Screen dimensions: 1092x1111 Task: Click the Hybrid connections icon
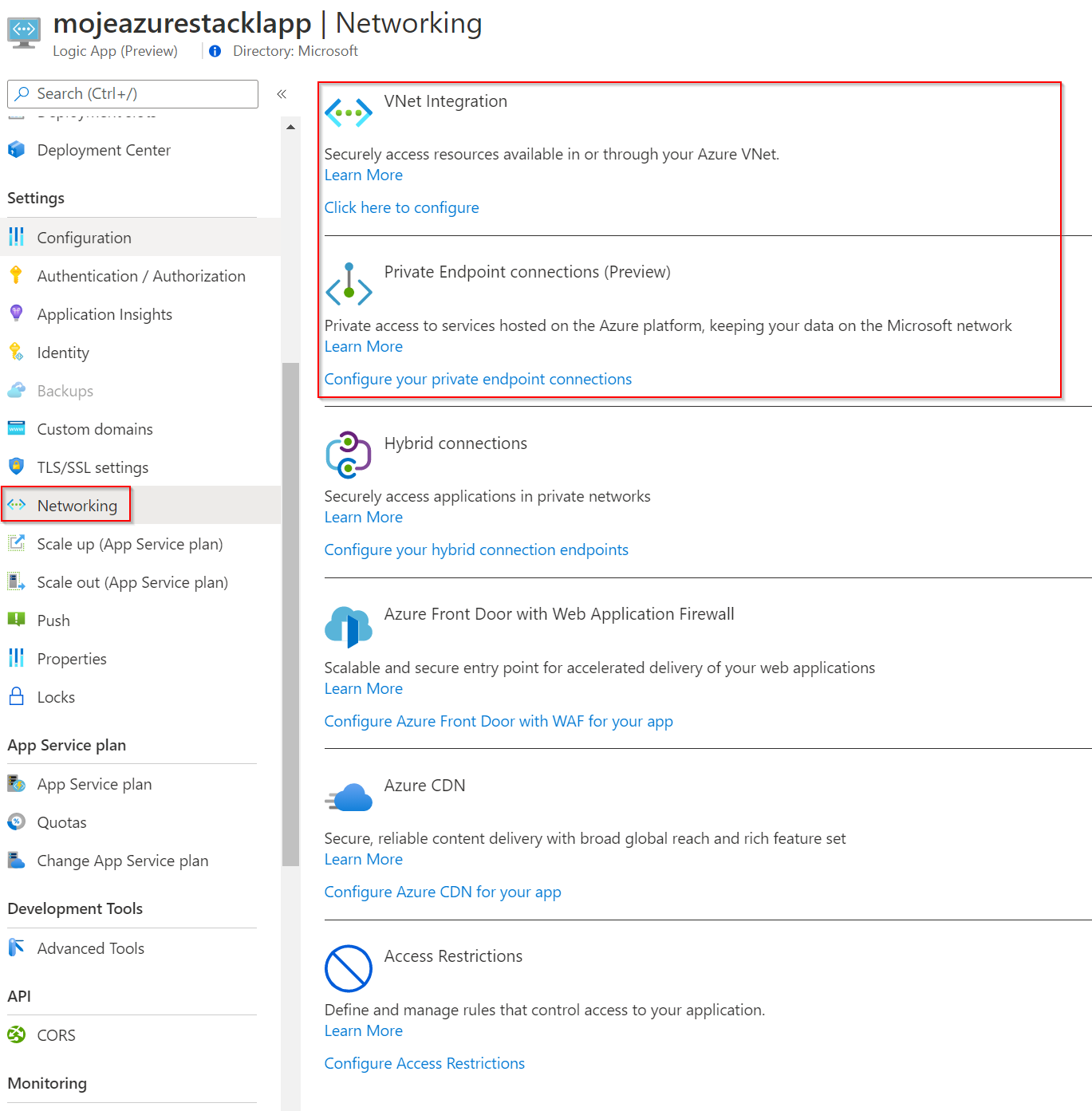point(349,455)
